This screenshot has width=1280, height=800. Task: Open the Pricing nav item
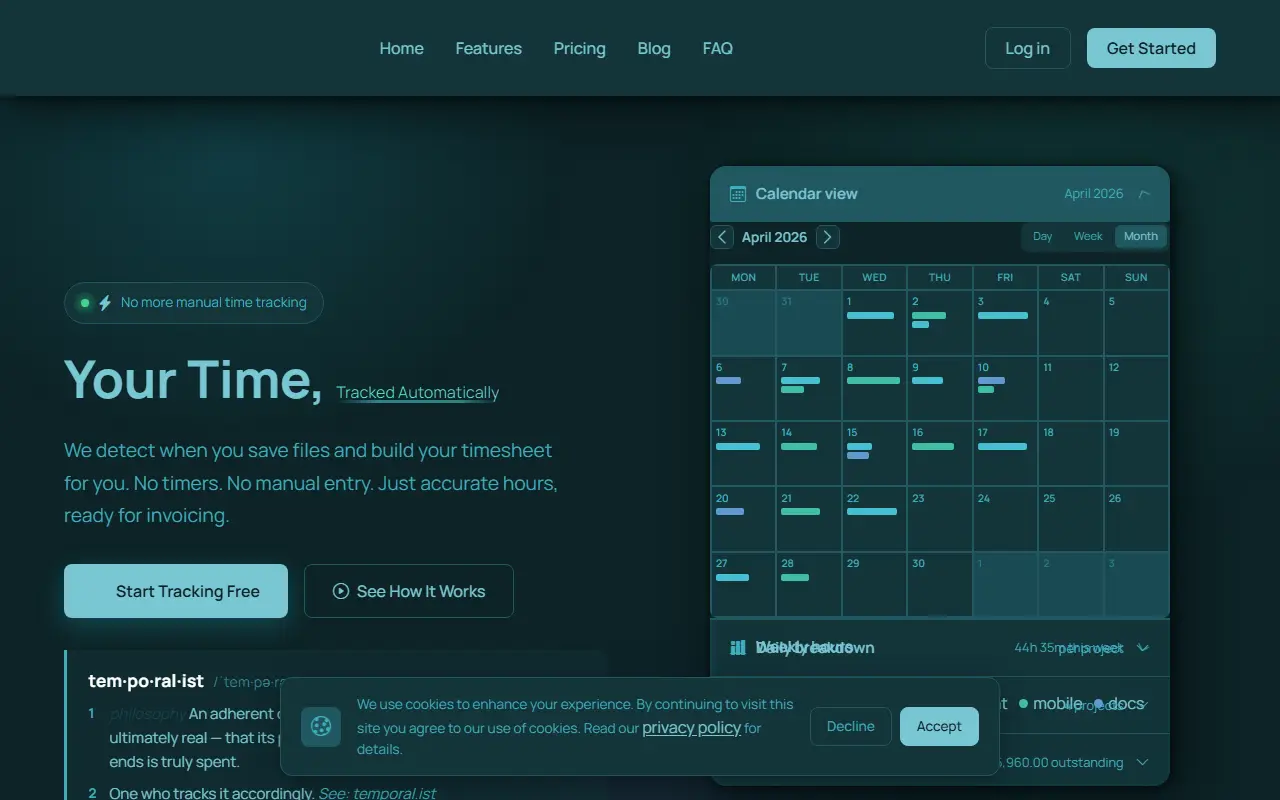[580, 48]
